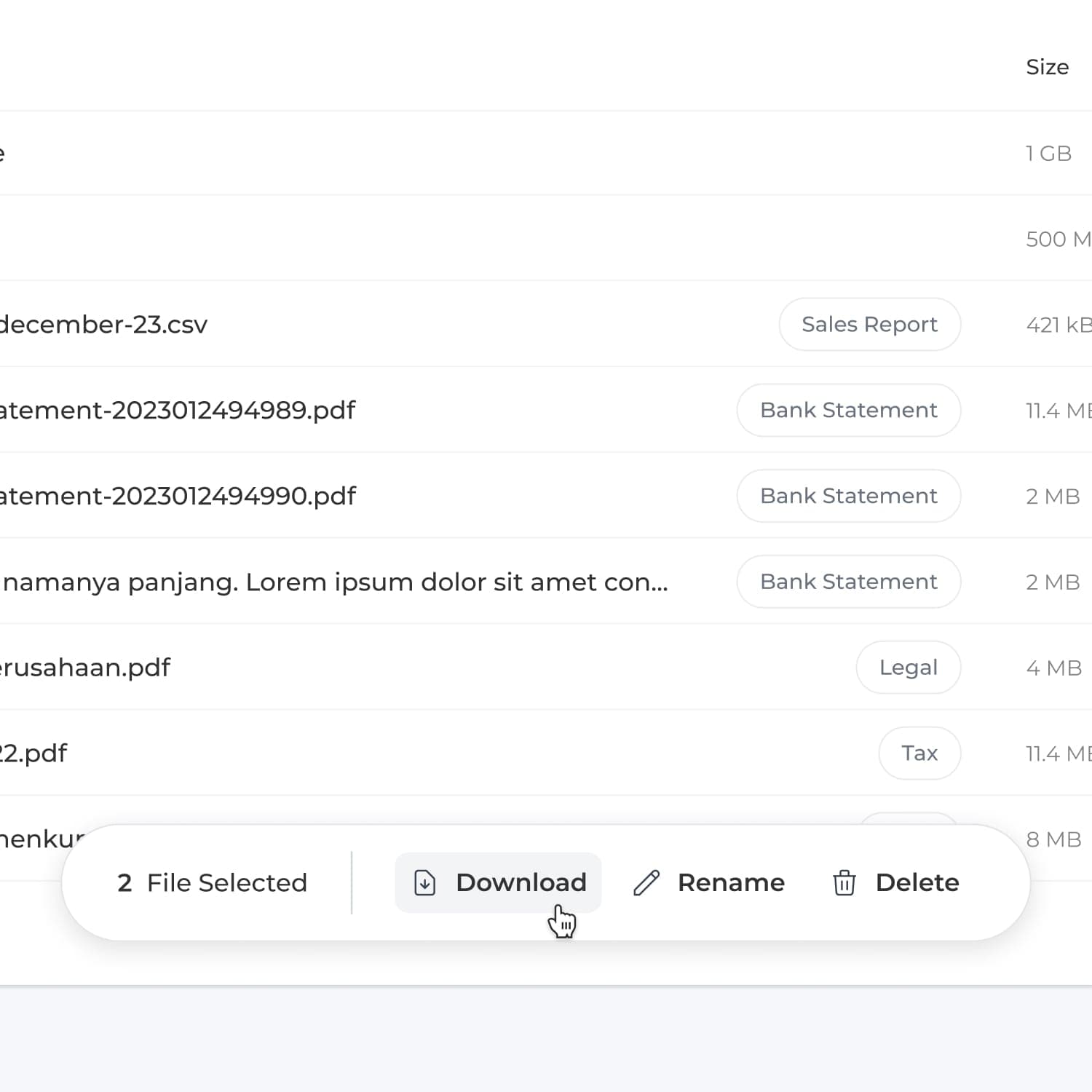Image resolution: width=1092 pixels, height=1092 pixels.
Task: Click the 1 GB size row
Action: click(1048, 154)
